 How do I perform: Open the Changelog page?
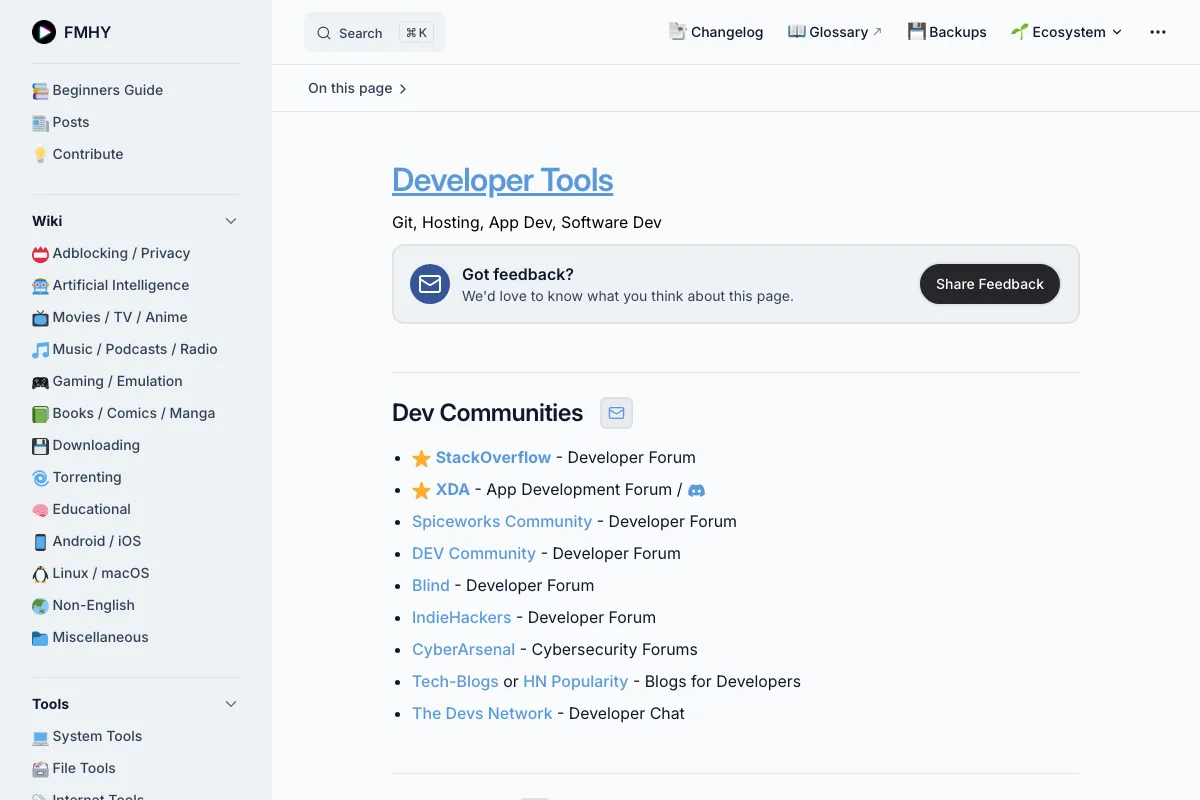pyautogui.click(x=716, y=32)
